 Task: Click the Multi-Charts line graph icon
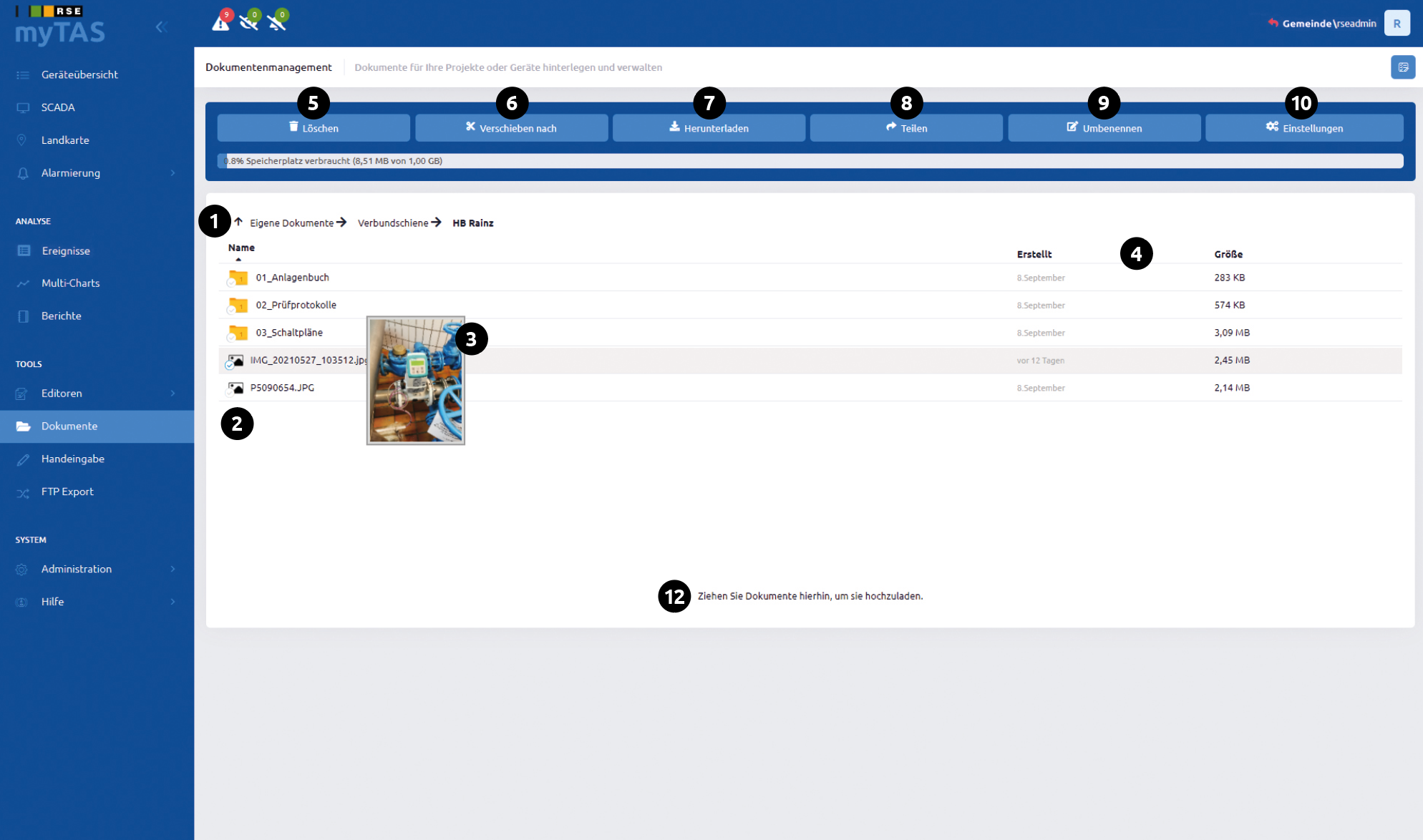[24, 283]
